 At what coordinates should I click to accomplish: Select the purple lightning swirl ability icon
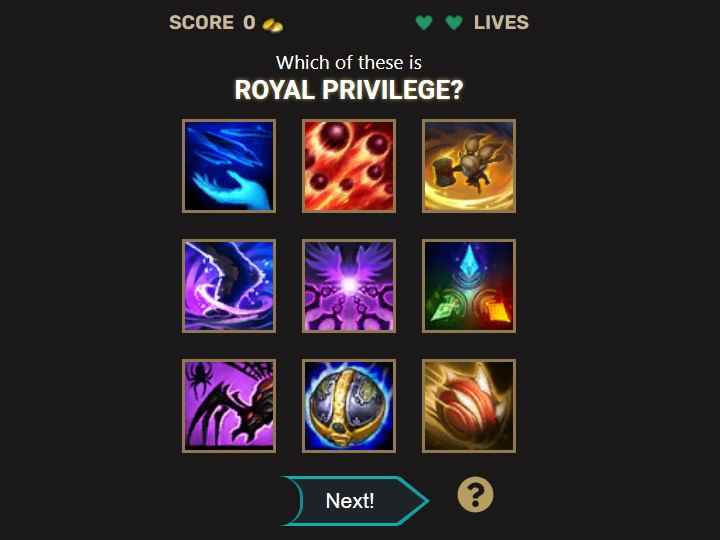(x=229, y=286)
